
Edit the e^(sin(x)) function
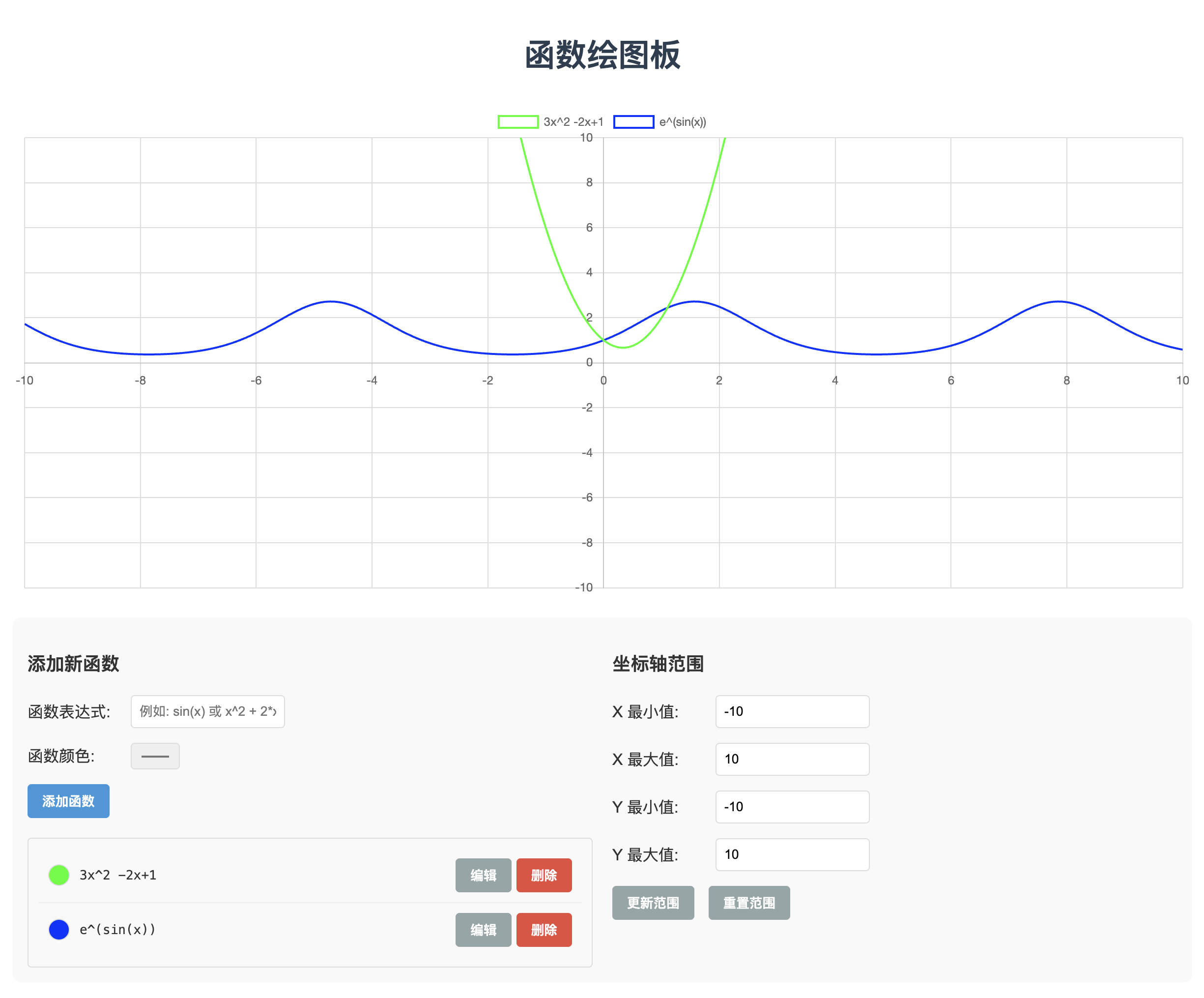[484, 930]
